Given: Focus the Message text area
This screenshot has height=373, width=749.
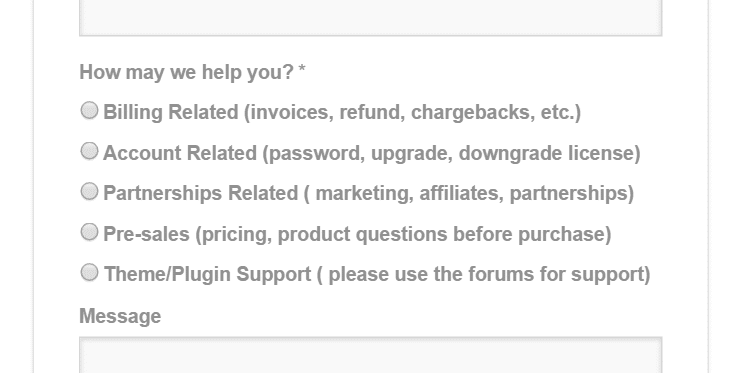Looking at the screenshot, I should point(371,355).
